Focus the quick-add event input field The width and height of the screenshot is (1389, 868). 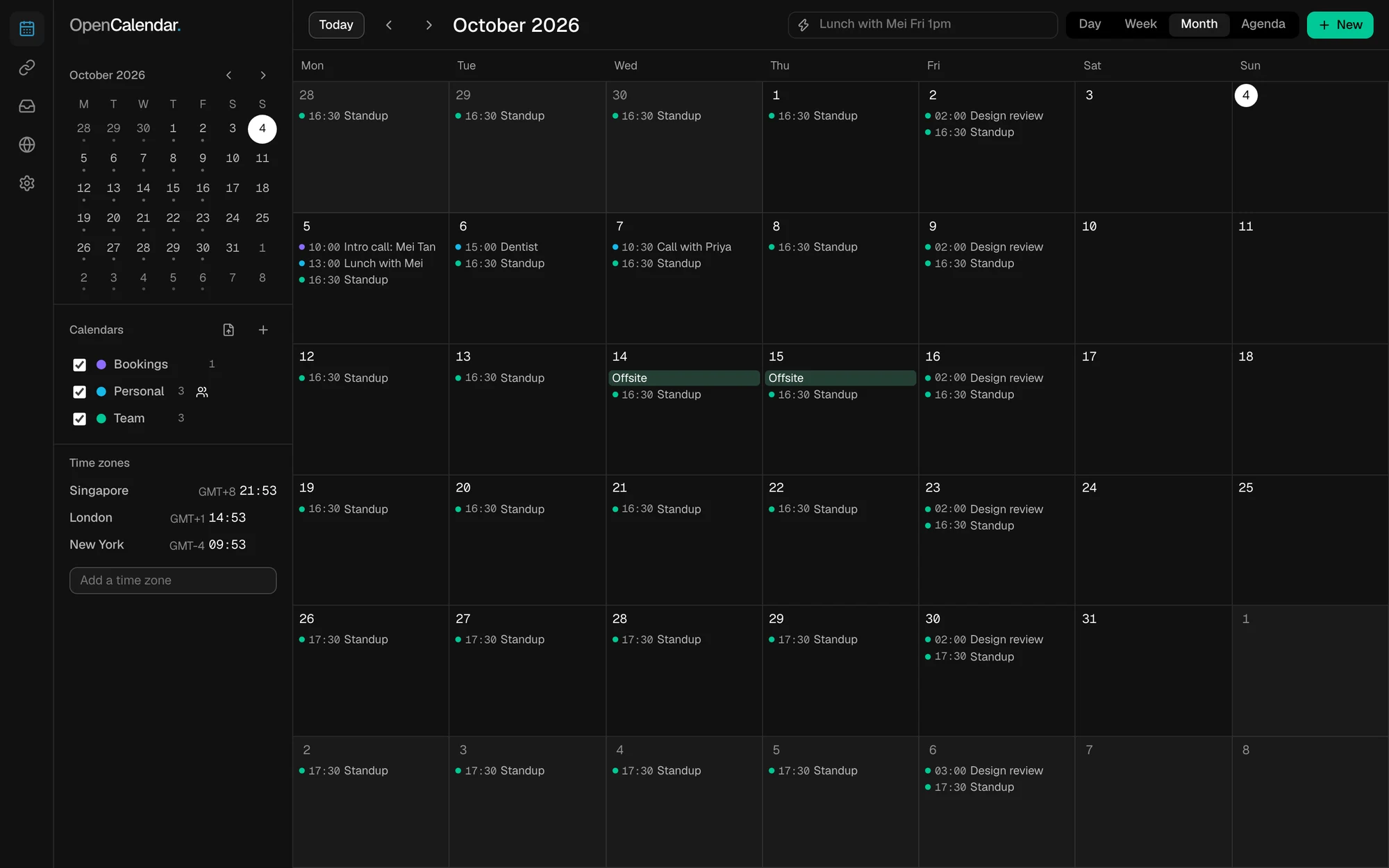(922, 25)
